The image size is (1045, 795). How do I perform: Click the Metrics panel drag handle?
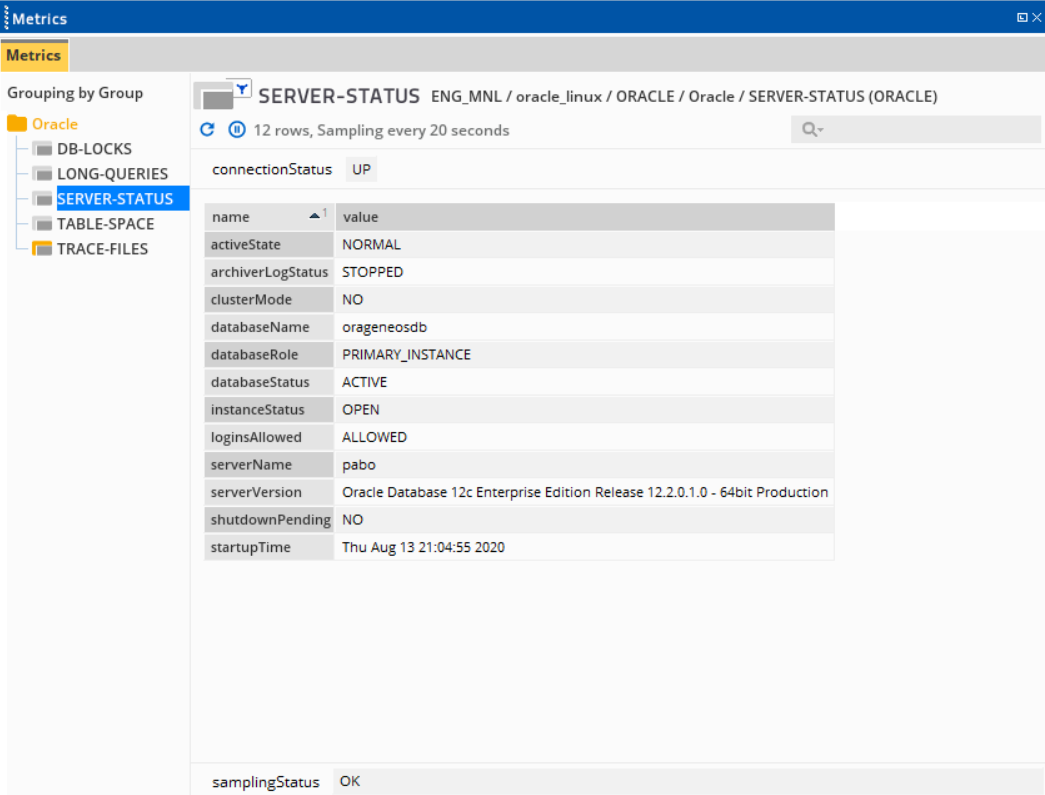click(x=6, y=18)
